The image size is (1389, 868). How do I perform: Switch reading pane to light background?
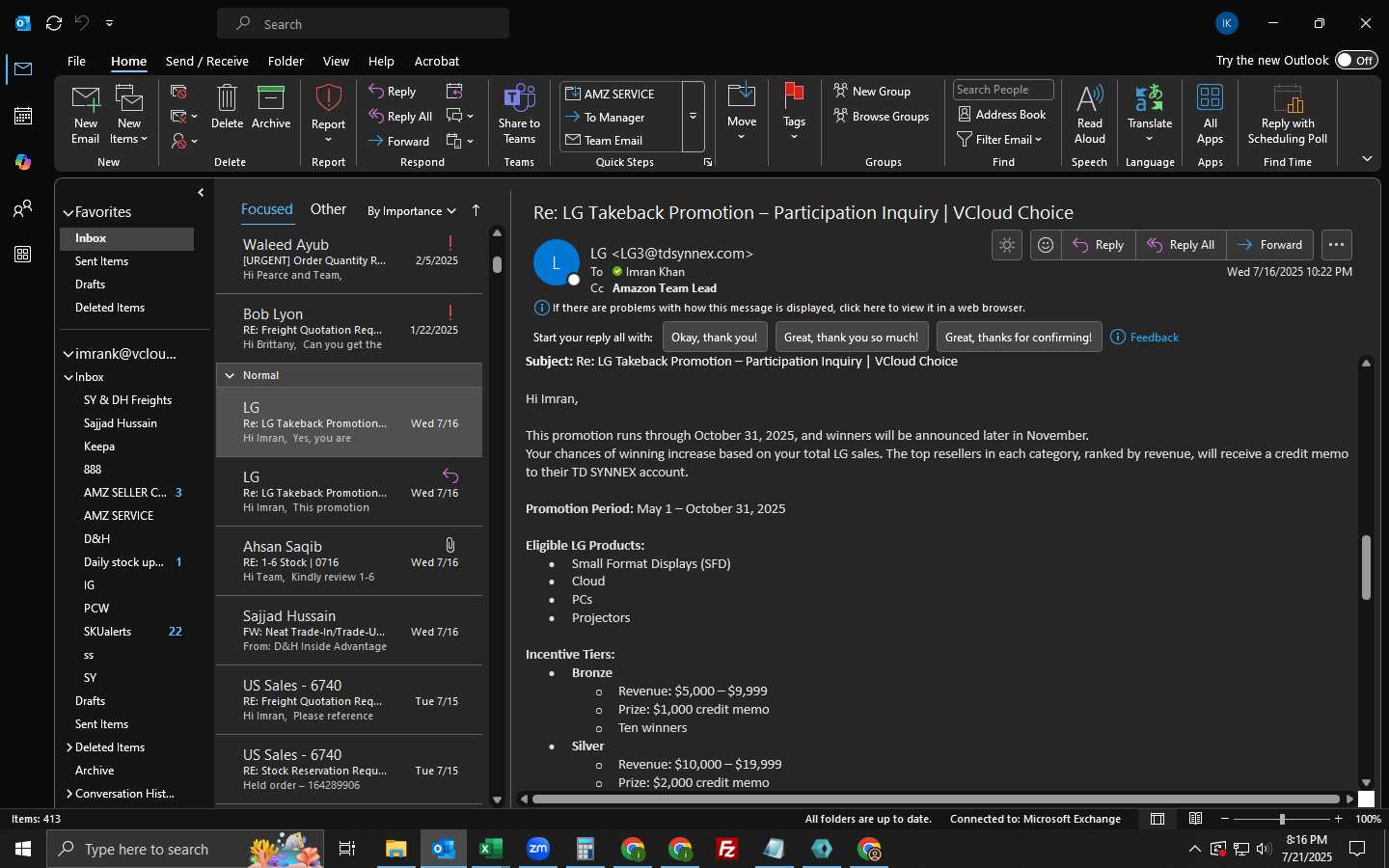(x=1007, y=245)
